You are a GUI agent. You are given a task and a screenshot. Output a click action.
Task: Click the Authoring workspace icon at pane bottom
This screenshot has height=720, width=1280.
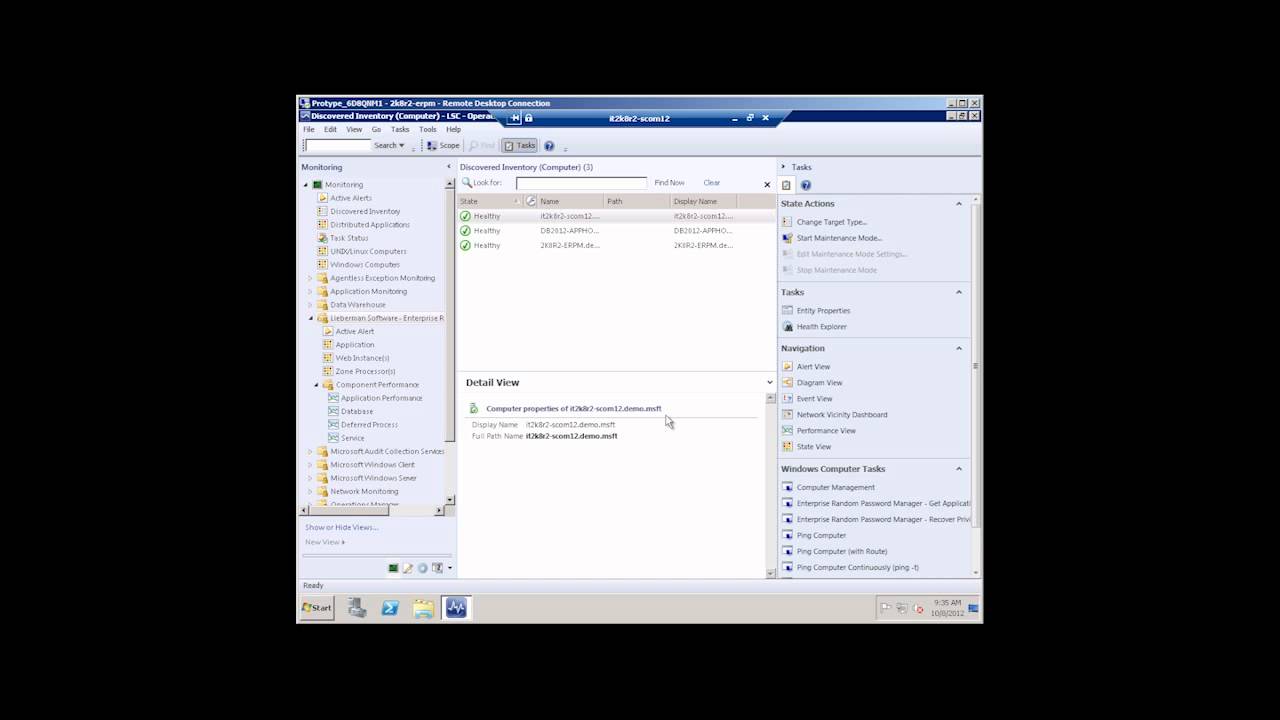[408, 568]
